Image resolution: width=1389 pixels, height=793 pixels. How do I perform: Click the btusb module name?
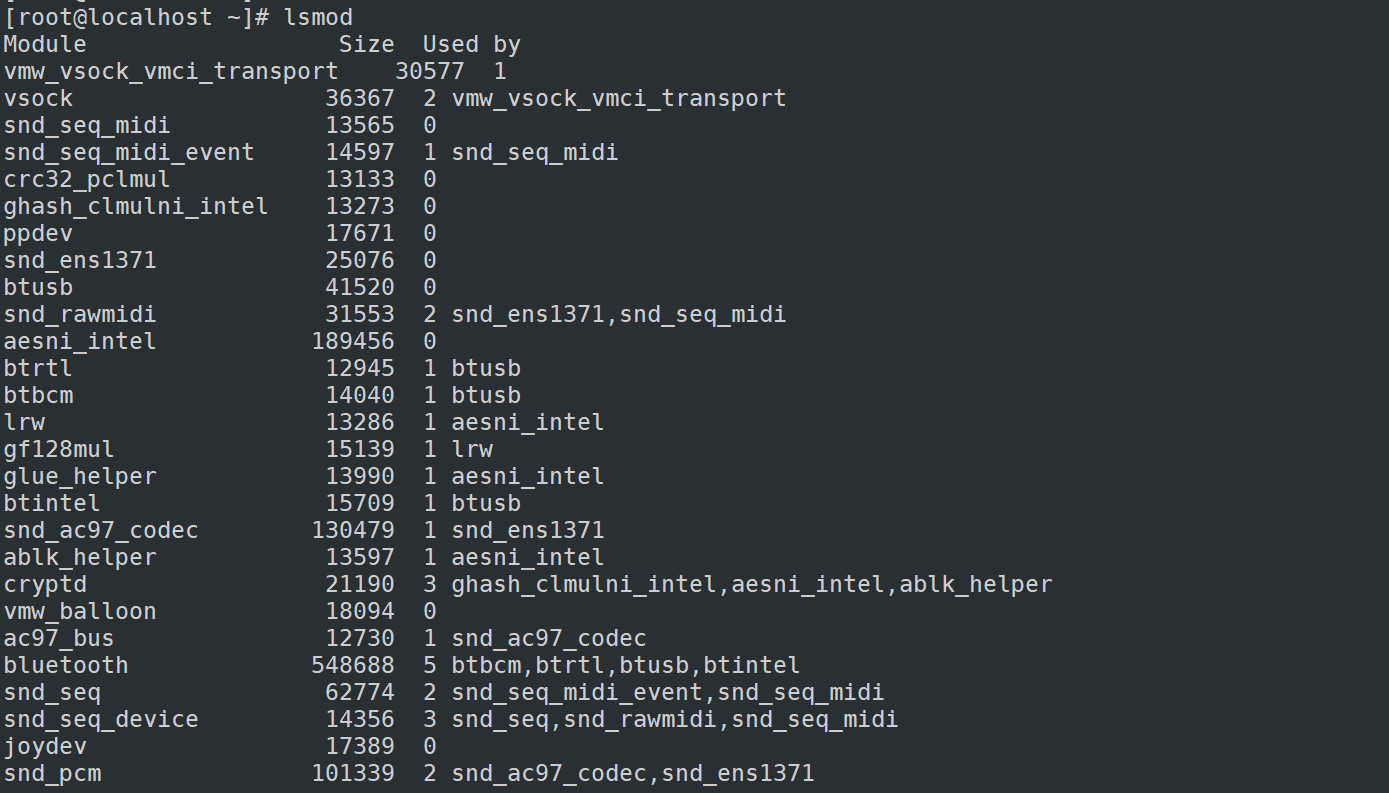(x=38, y=287)
